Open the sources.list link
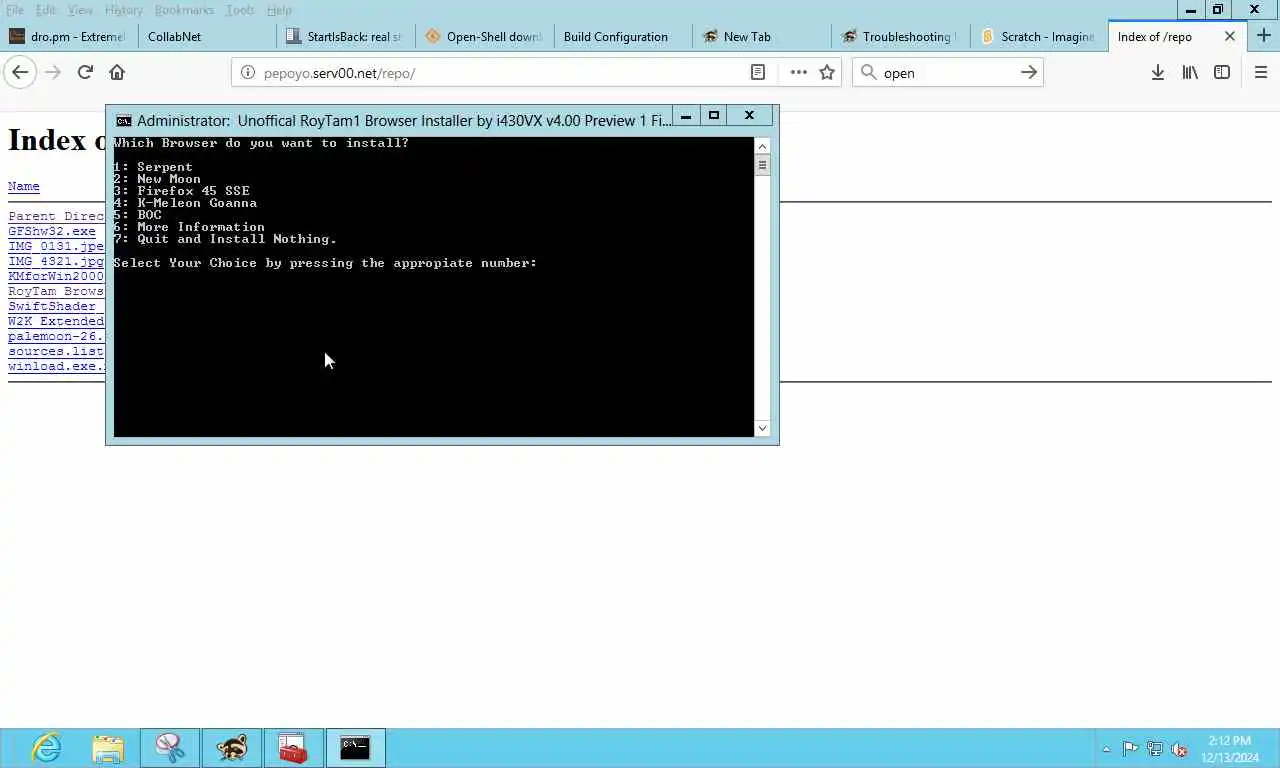1280x768 pixels. (56, 351)
